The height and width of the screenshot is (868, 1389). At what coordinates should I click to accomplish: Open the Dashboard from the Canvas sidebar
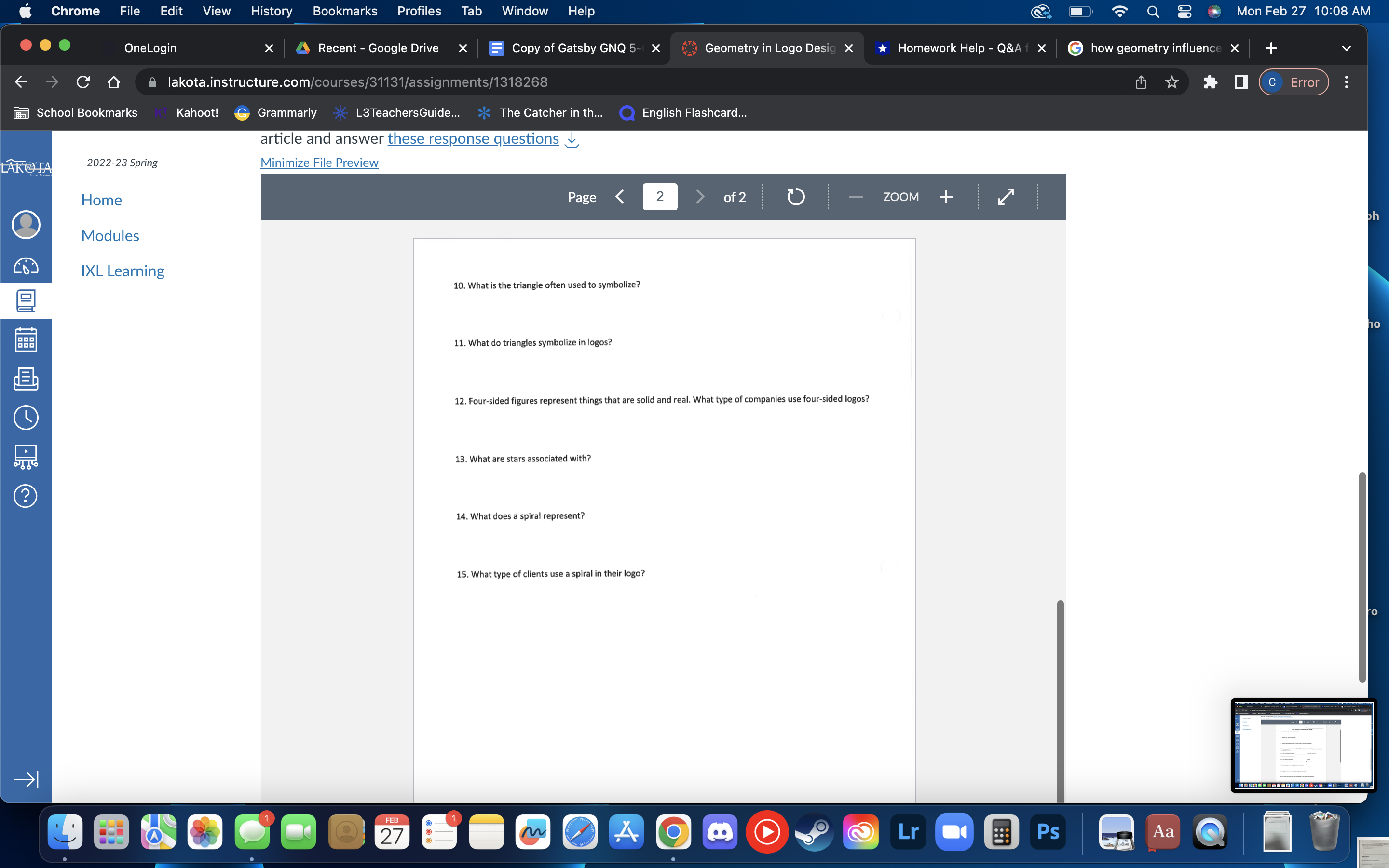pyautogui.click(x=26, y=266)
